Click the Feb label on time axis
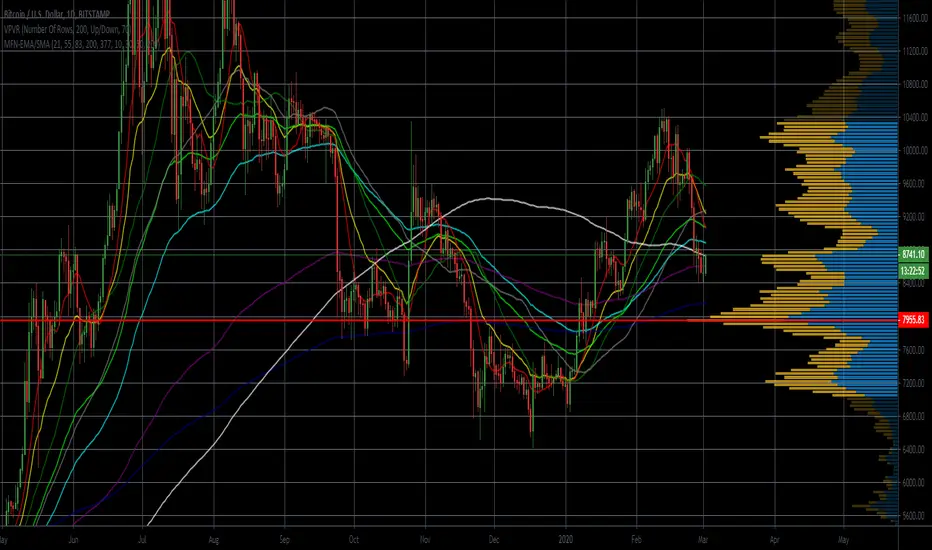Screen dimensions: 932x550 [636, 540]
